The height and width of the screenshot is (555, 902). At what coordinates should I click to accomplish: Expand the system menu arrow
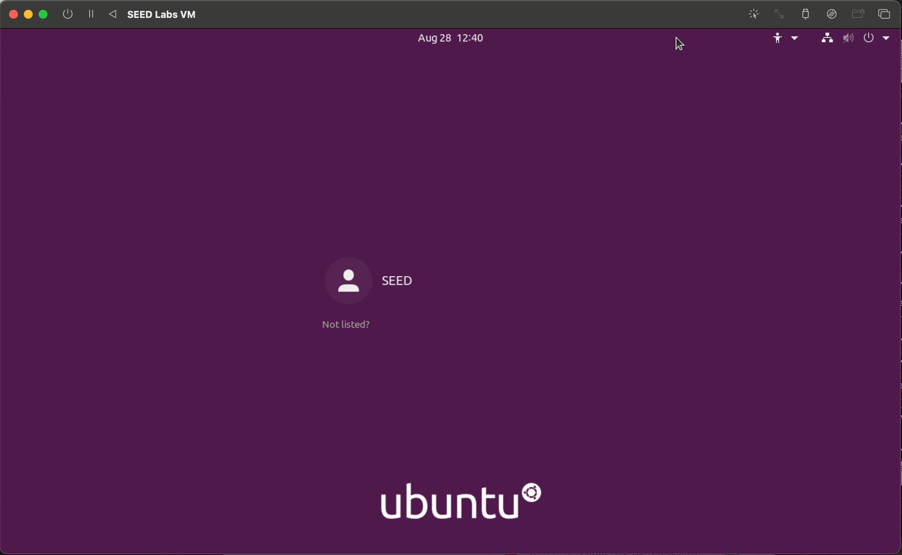point(886,38)
